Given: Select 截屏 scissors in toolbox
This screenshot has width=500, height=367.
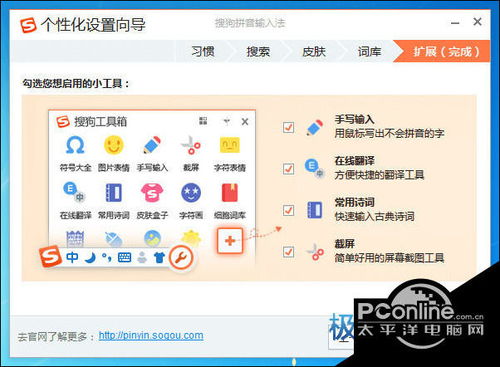Looking at the screenshot, I should tap(191, 145).
